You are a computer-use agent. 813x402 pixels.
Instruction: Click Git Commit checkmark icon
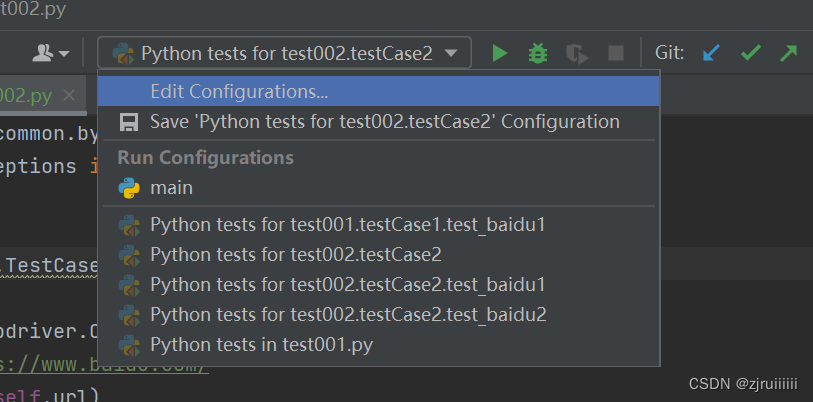750,53
